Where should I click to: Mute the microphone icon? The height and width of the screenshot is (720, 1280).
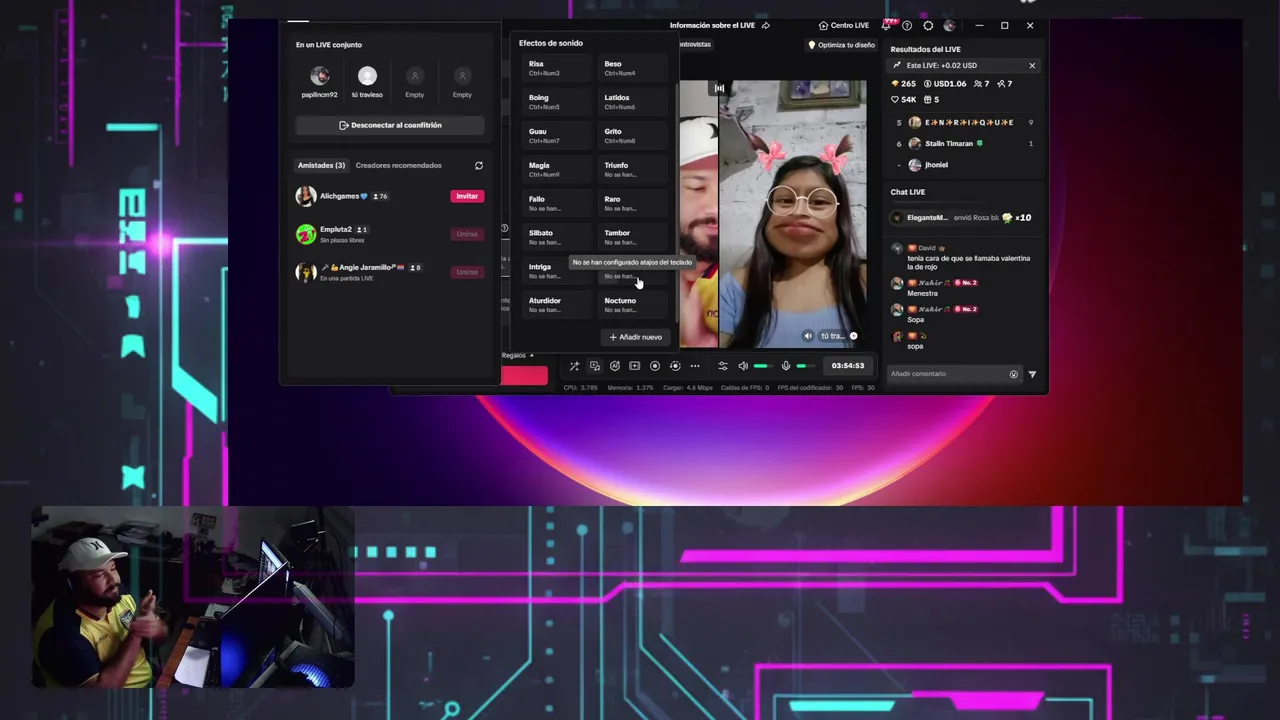pos(786,366)
